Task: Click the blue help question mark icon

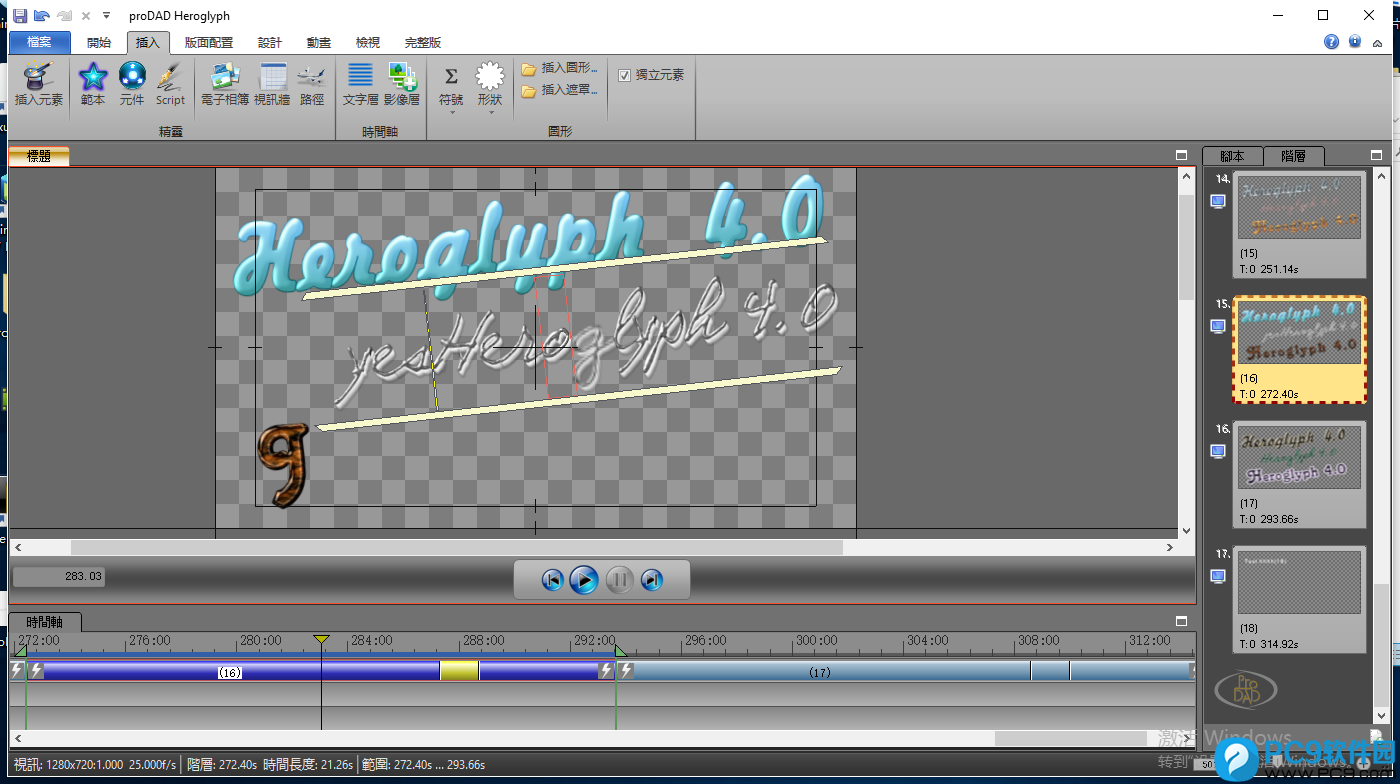Action: [x=1331, y=42]
